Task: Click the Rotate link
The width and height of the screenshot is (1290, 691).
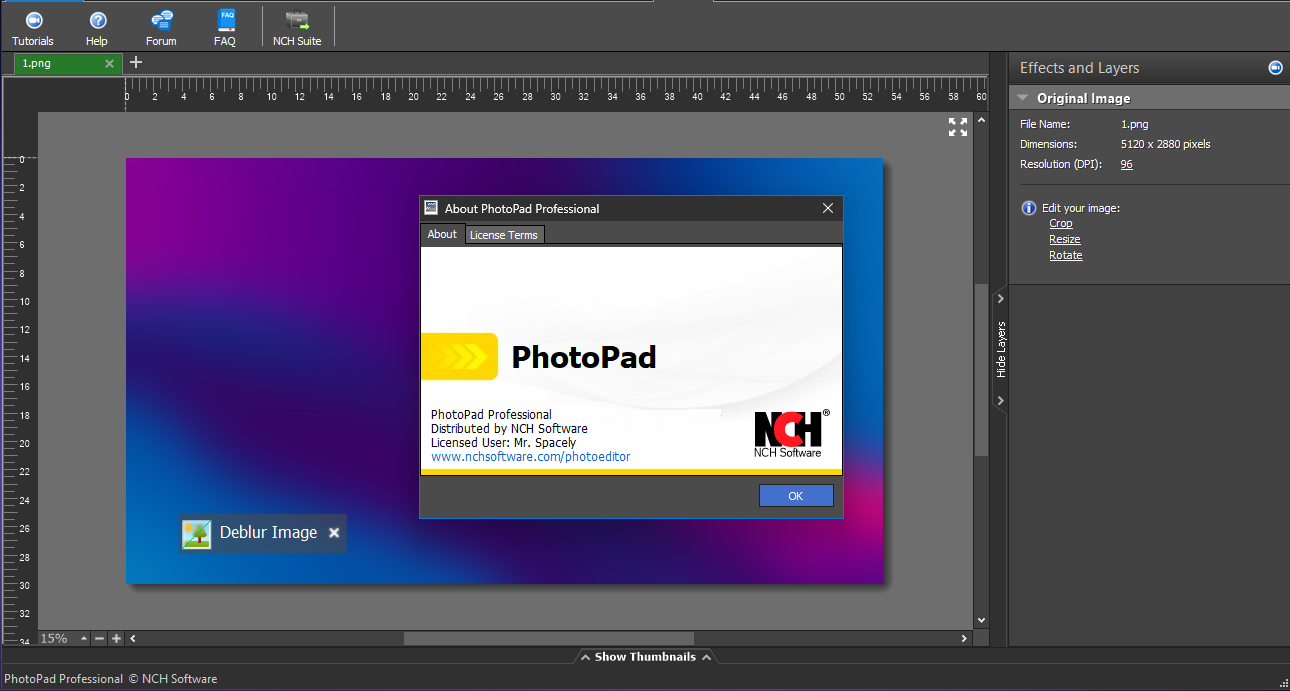Action: 1066,255
